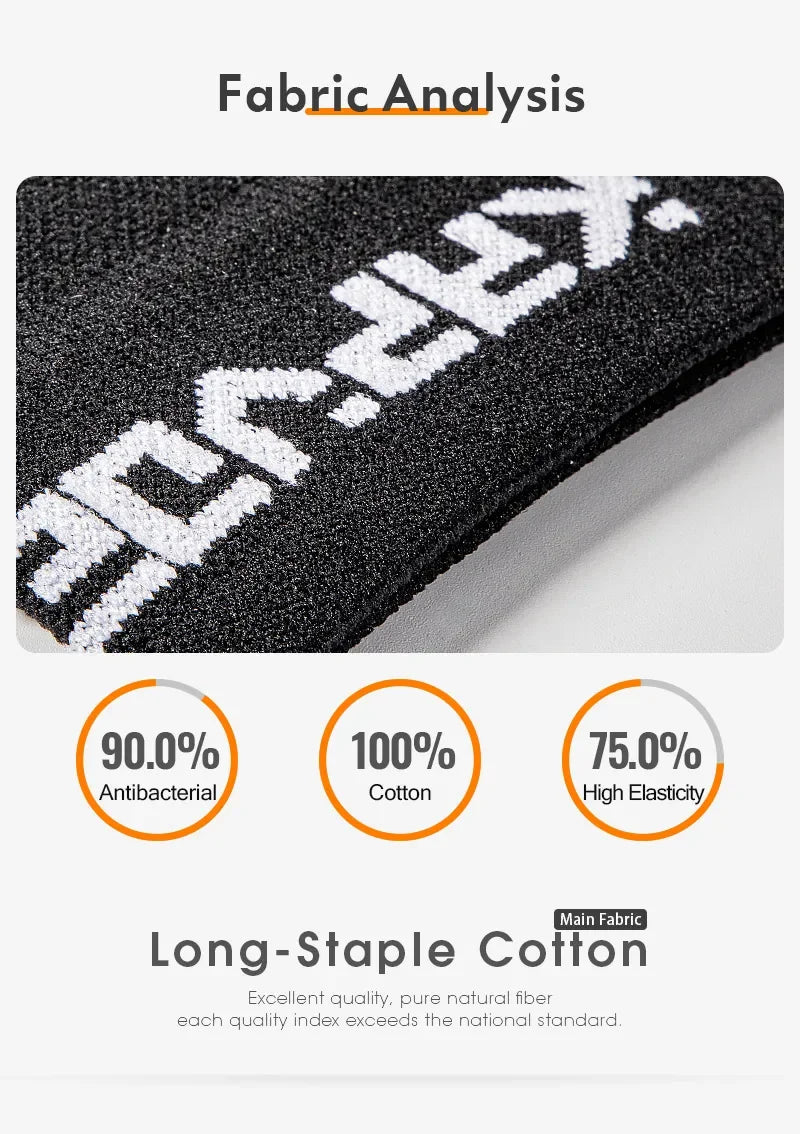This screenshot has height=1134, width=800.
Task: Open the black fabric close-up photo
Action: pos(400,414)
